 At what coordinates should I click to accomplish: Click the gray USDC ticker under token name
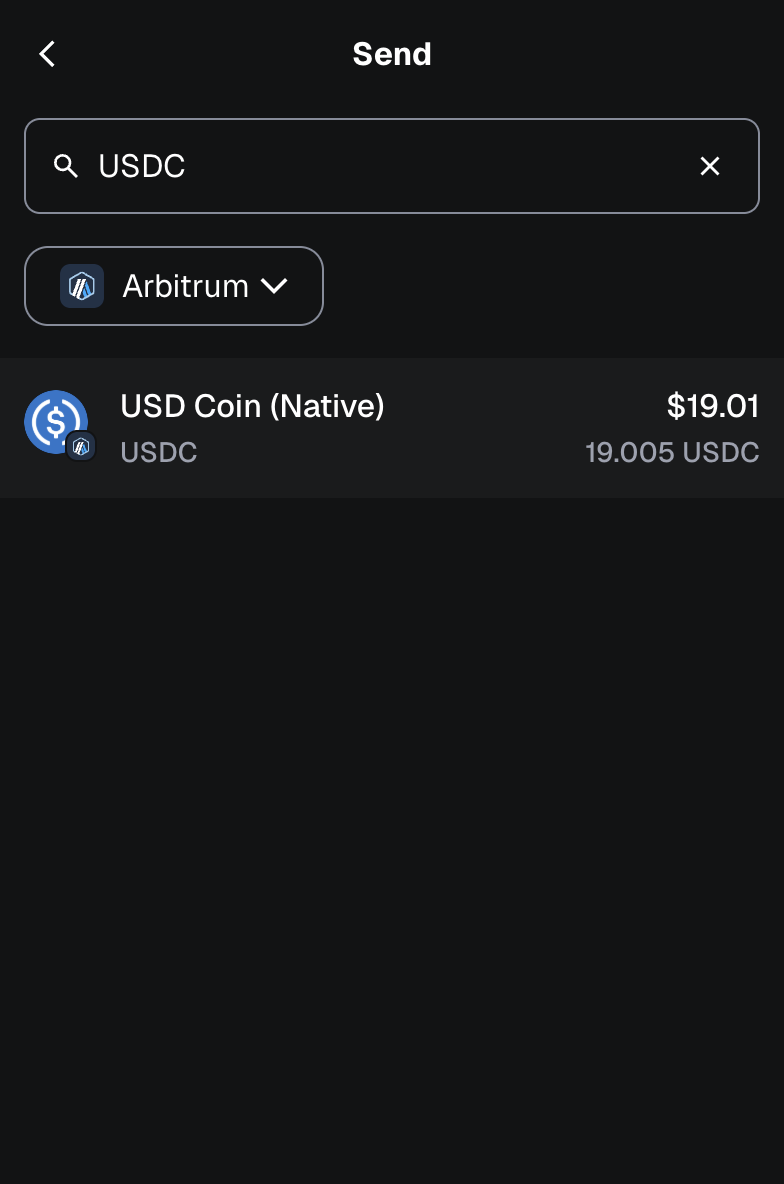tap(158, 452)
